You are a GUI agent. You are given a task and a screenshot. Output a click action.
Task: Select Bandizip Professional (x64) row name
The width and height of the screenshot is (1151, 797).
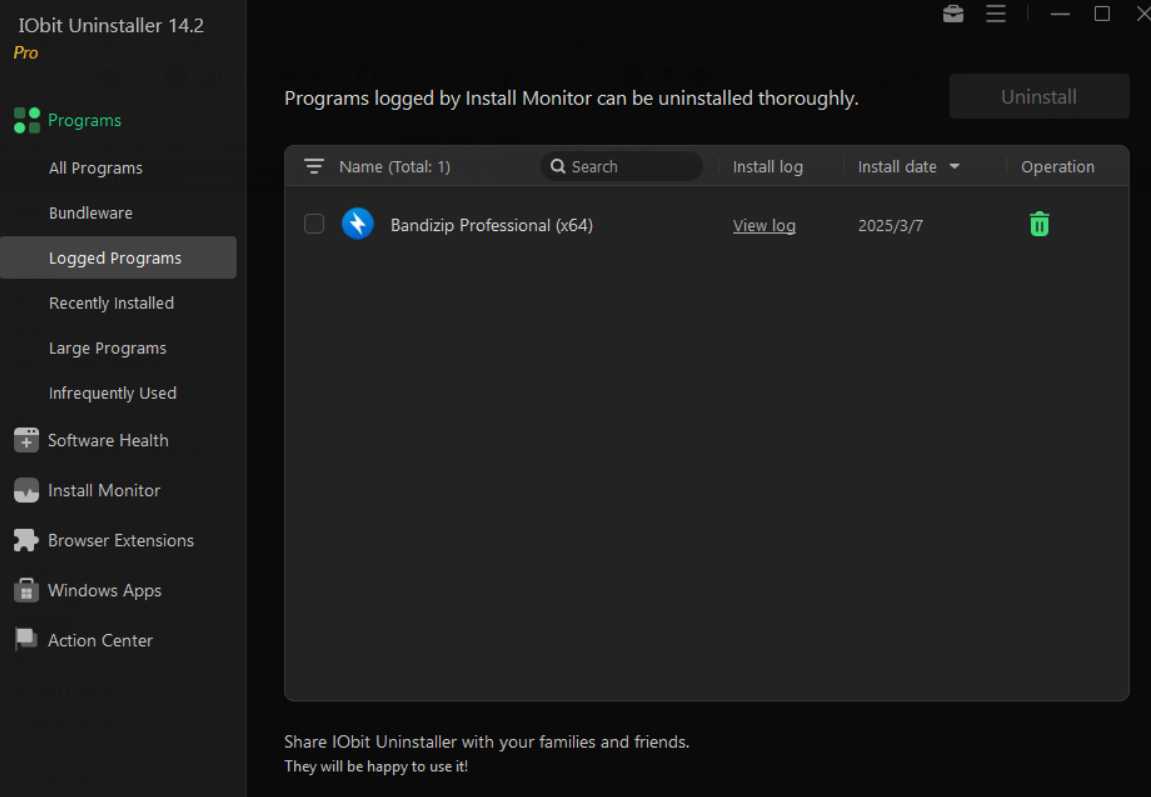tap(491, 225)
